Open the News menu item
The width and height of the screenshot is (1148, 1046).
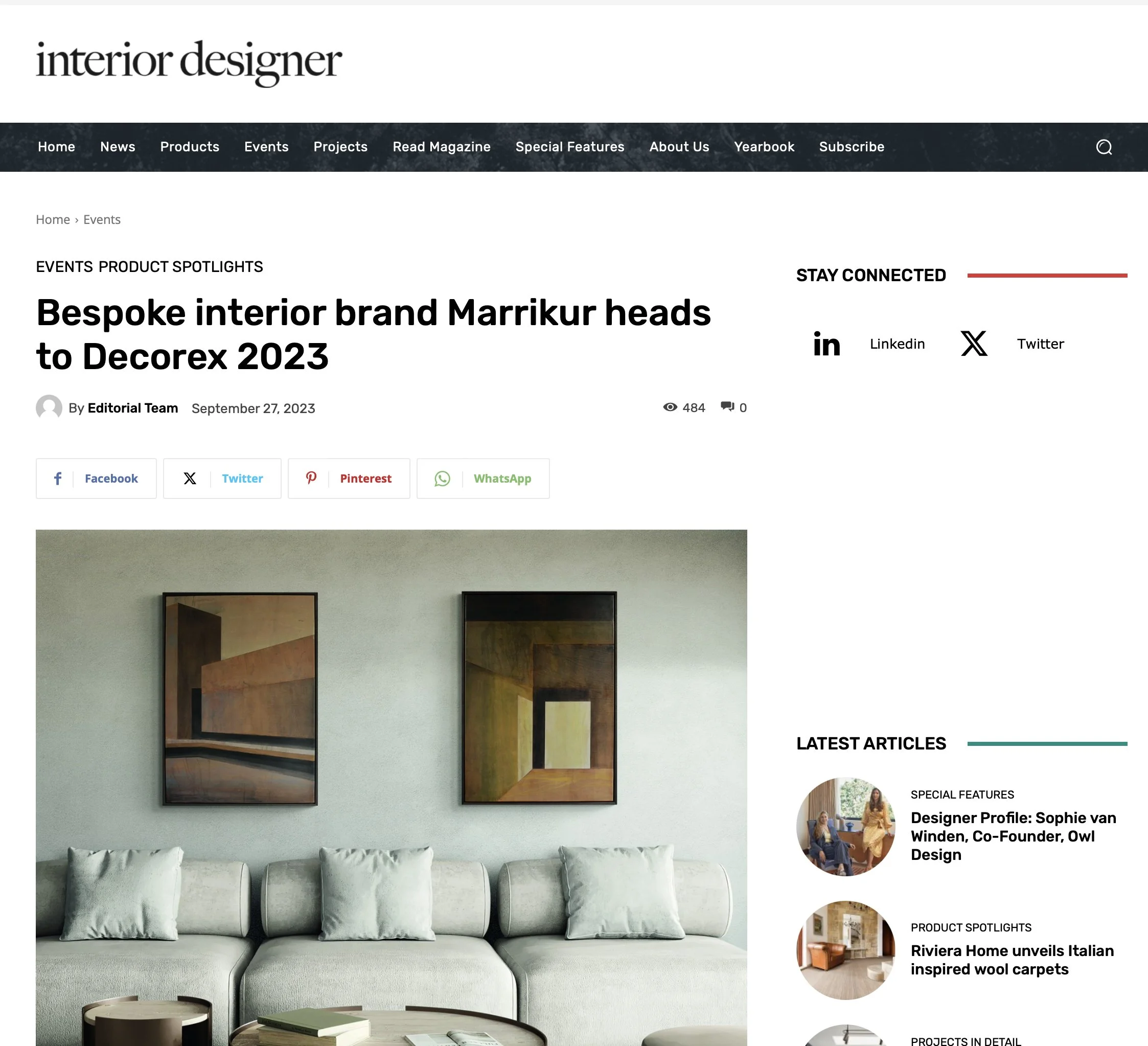point(118,147)
